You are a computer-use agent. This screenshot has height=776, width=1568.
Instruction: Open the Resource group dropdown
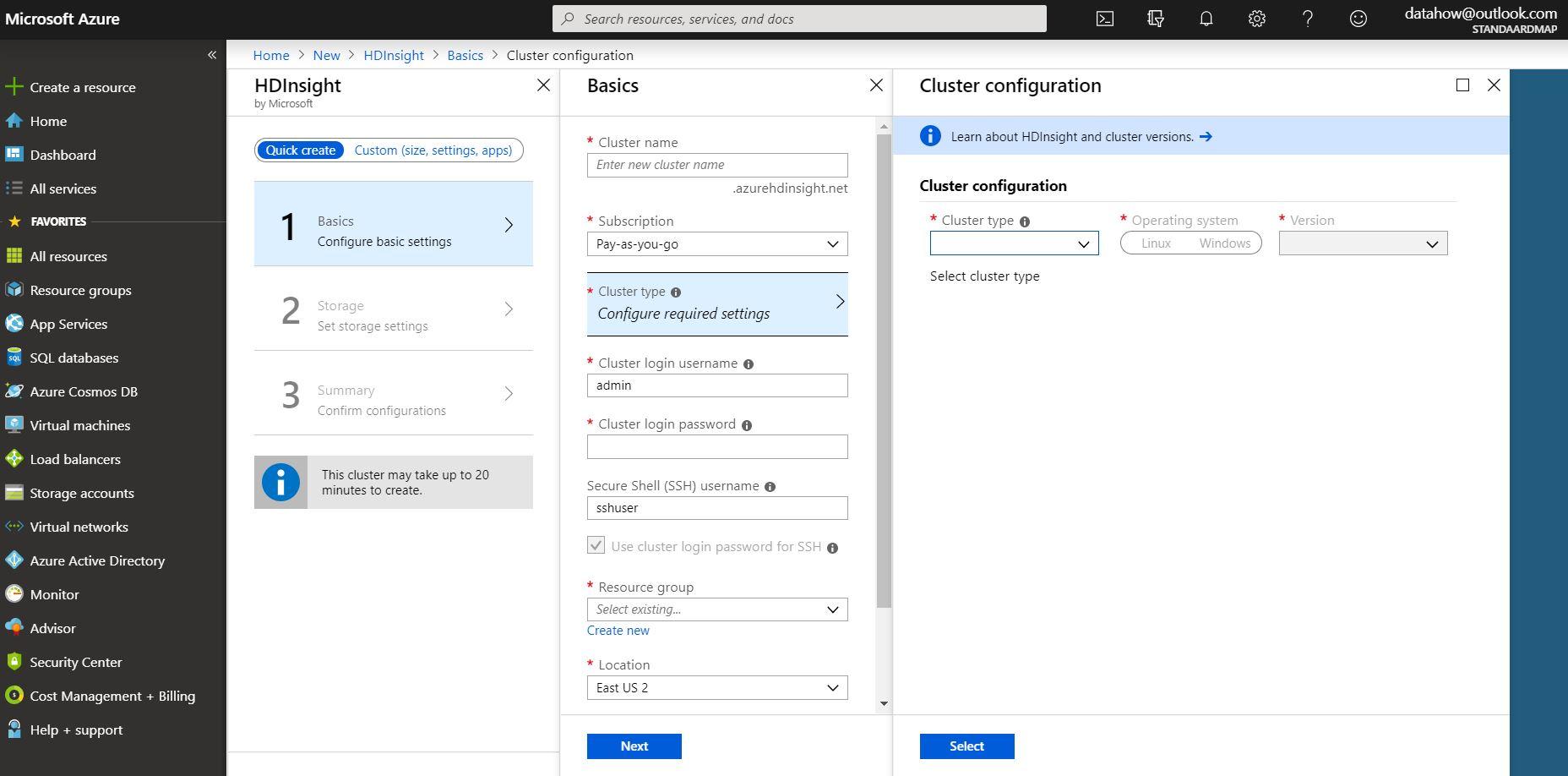point(717,609)
